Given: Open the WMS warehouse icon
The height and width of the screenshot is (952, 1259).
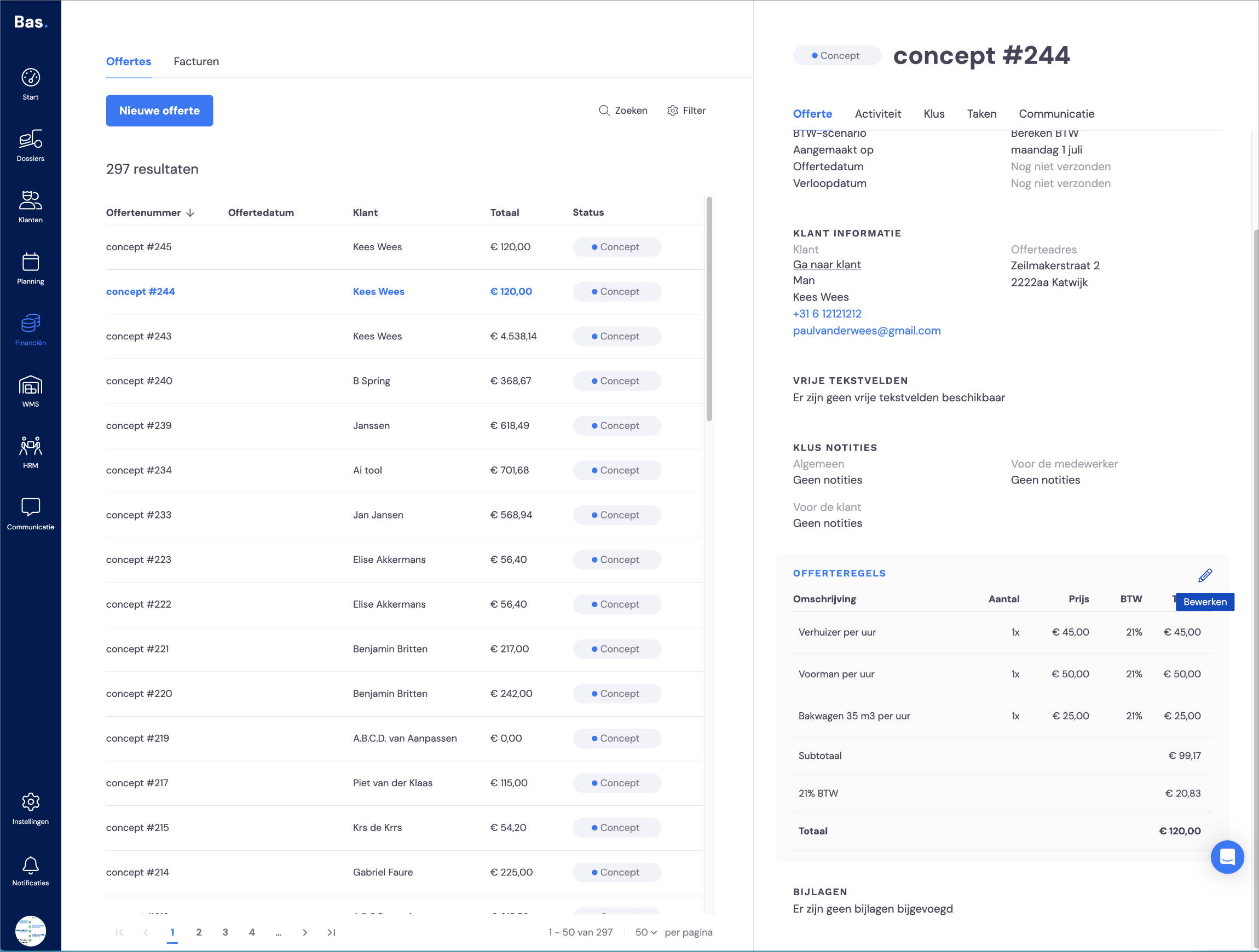Looking at the screenshot, I should [30, 385].
